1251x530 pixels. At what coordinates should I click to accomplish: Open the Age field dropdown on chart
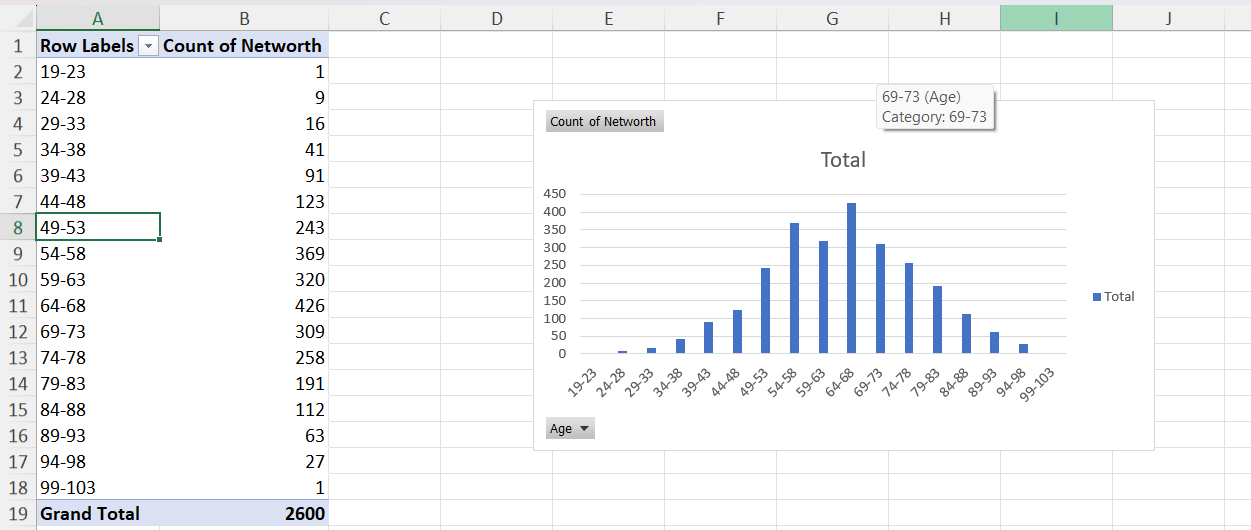(570, 428)
